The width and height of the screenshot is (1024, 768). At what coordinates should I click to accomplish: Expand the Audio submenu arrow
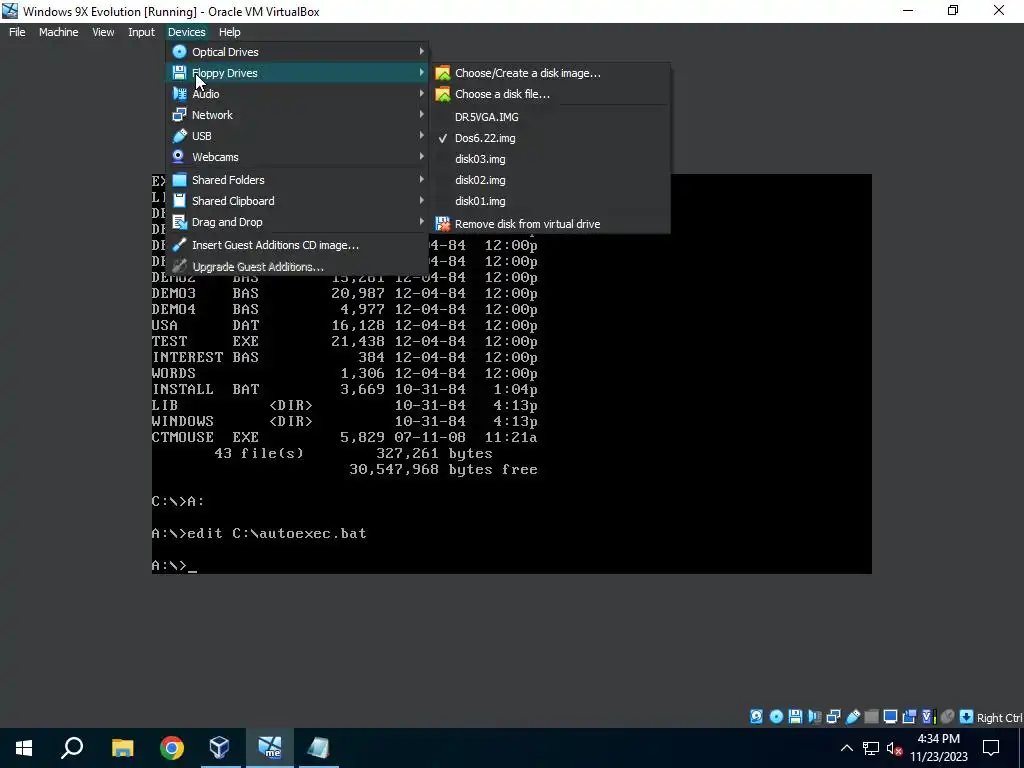421,93
